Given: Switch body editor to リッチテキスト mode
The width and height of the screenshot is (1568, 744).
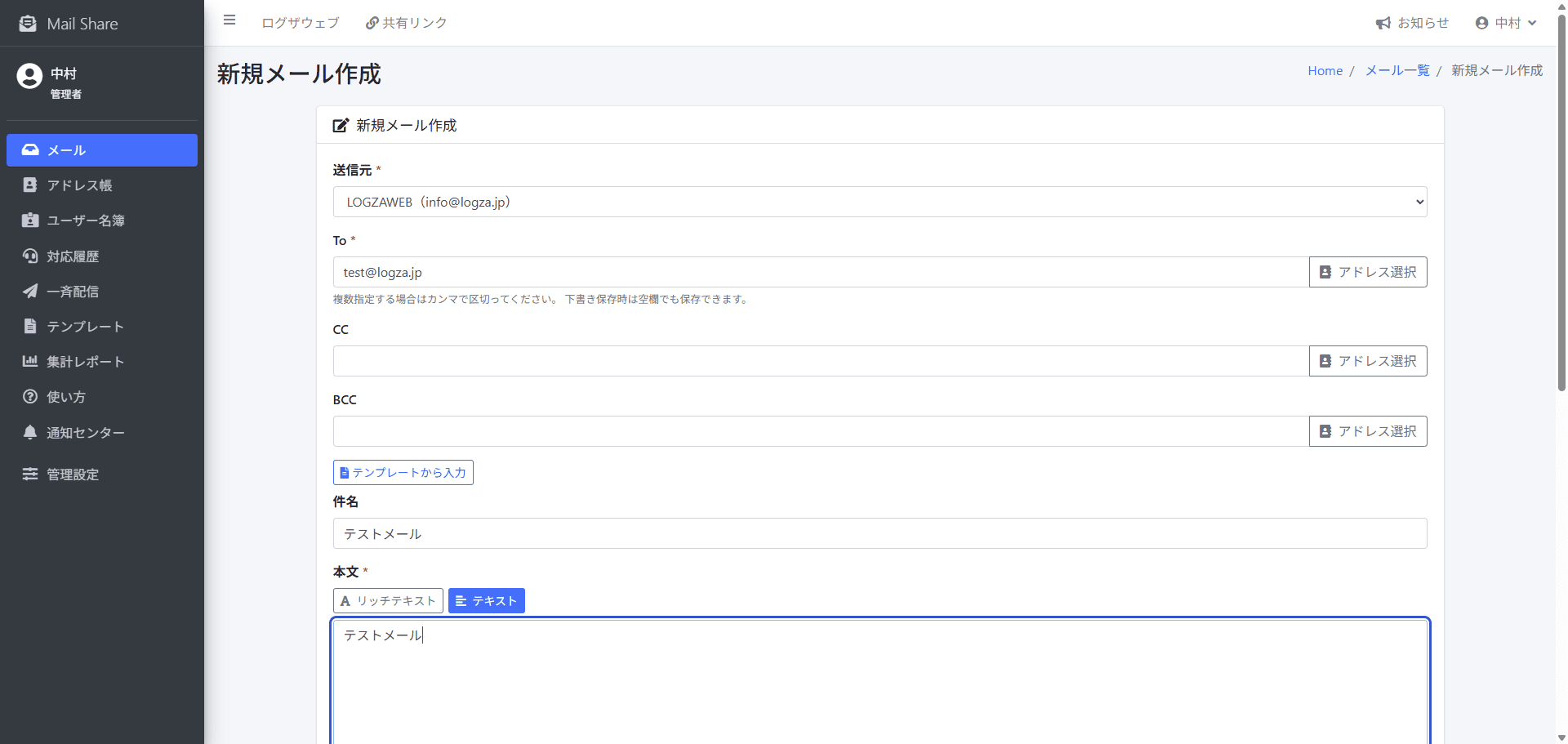Looking at the screenshot, I should tap(388, 600).
